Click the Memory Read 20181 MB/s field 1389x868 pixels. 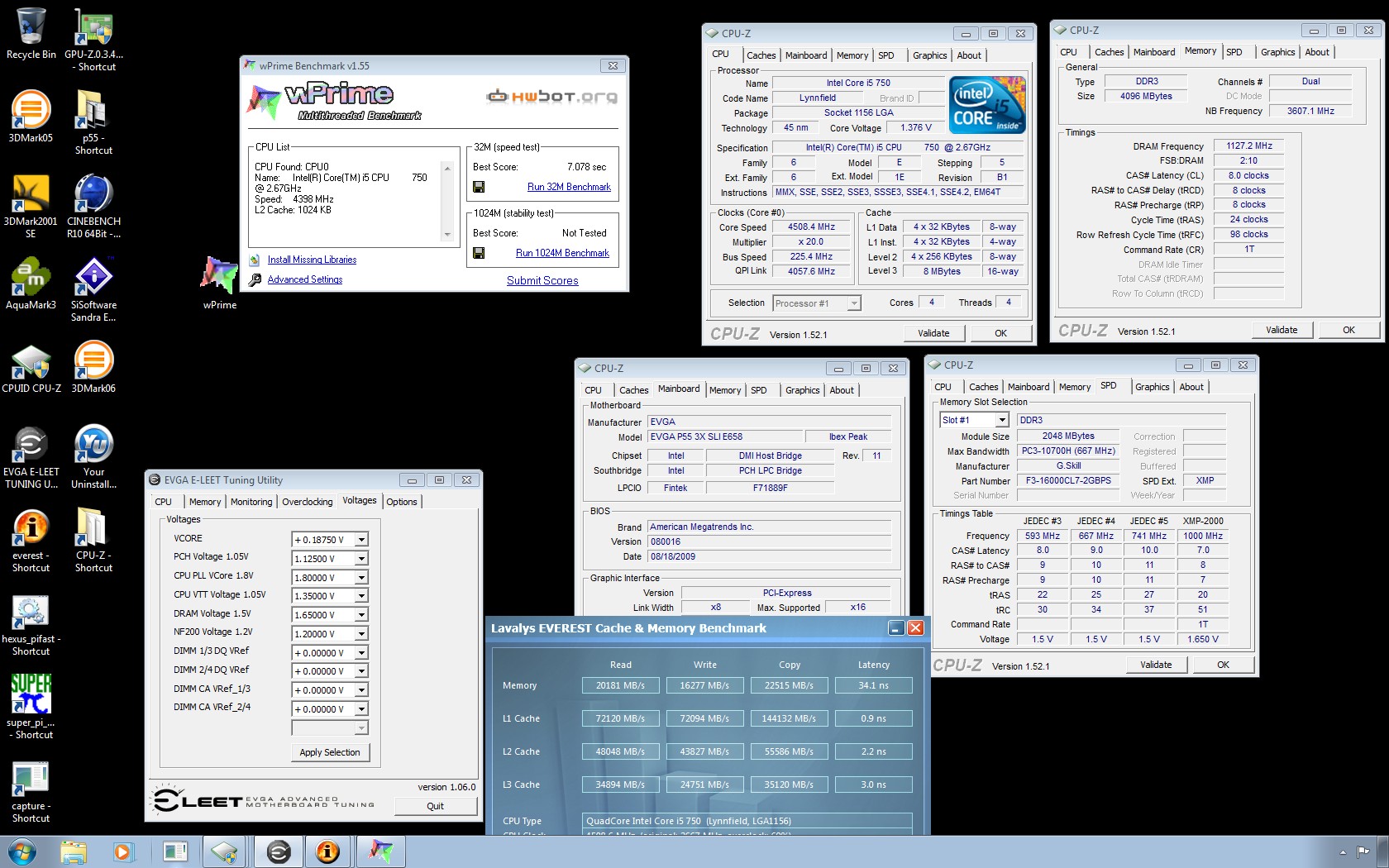pos(620,685)
